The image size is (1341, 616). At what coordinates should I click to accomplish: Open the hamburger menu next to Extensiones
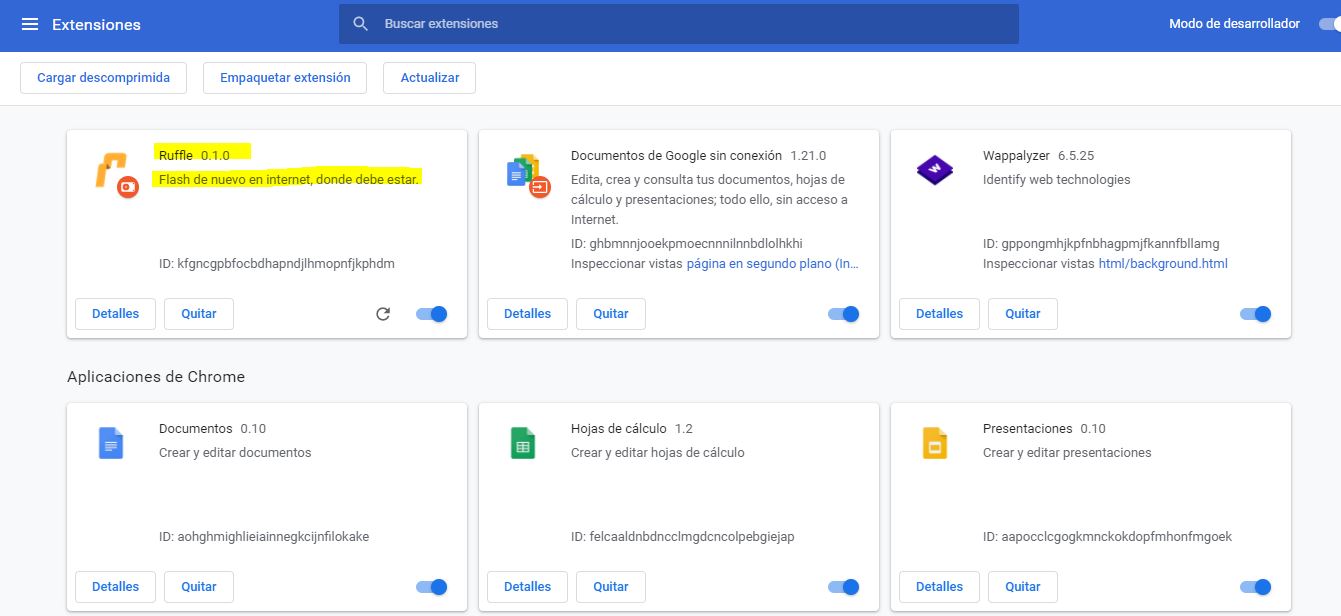(30, 24)
